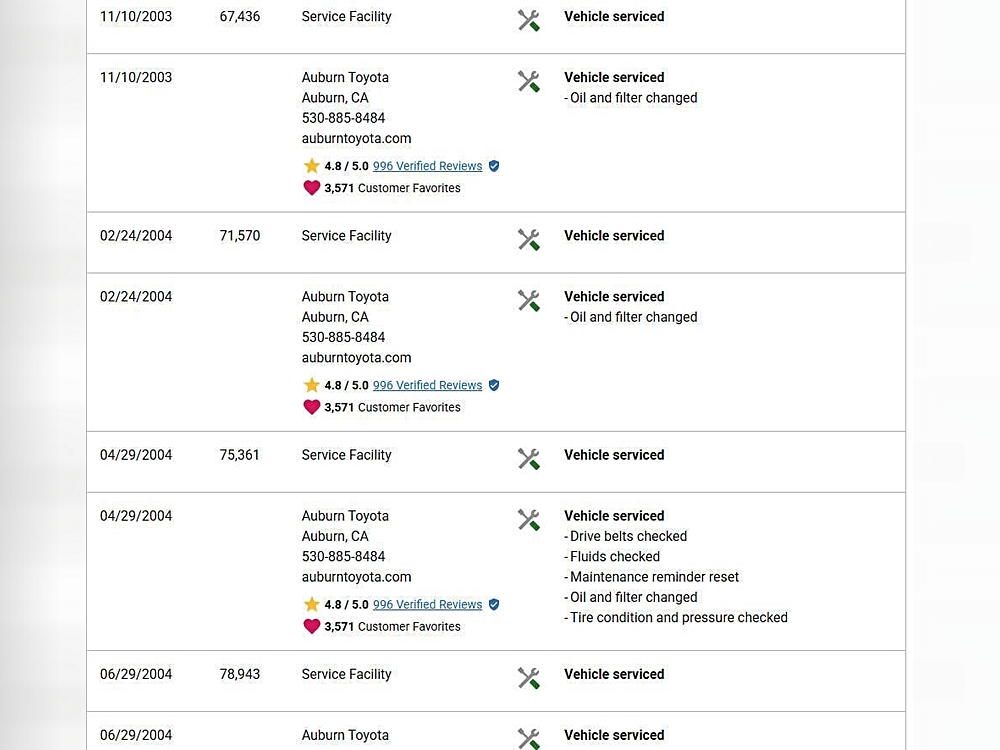Click the Auburn Toyota name in the 06/29/2004 row

(345, 735)
